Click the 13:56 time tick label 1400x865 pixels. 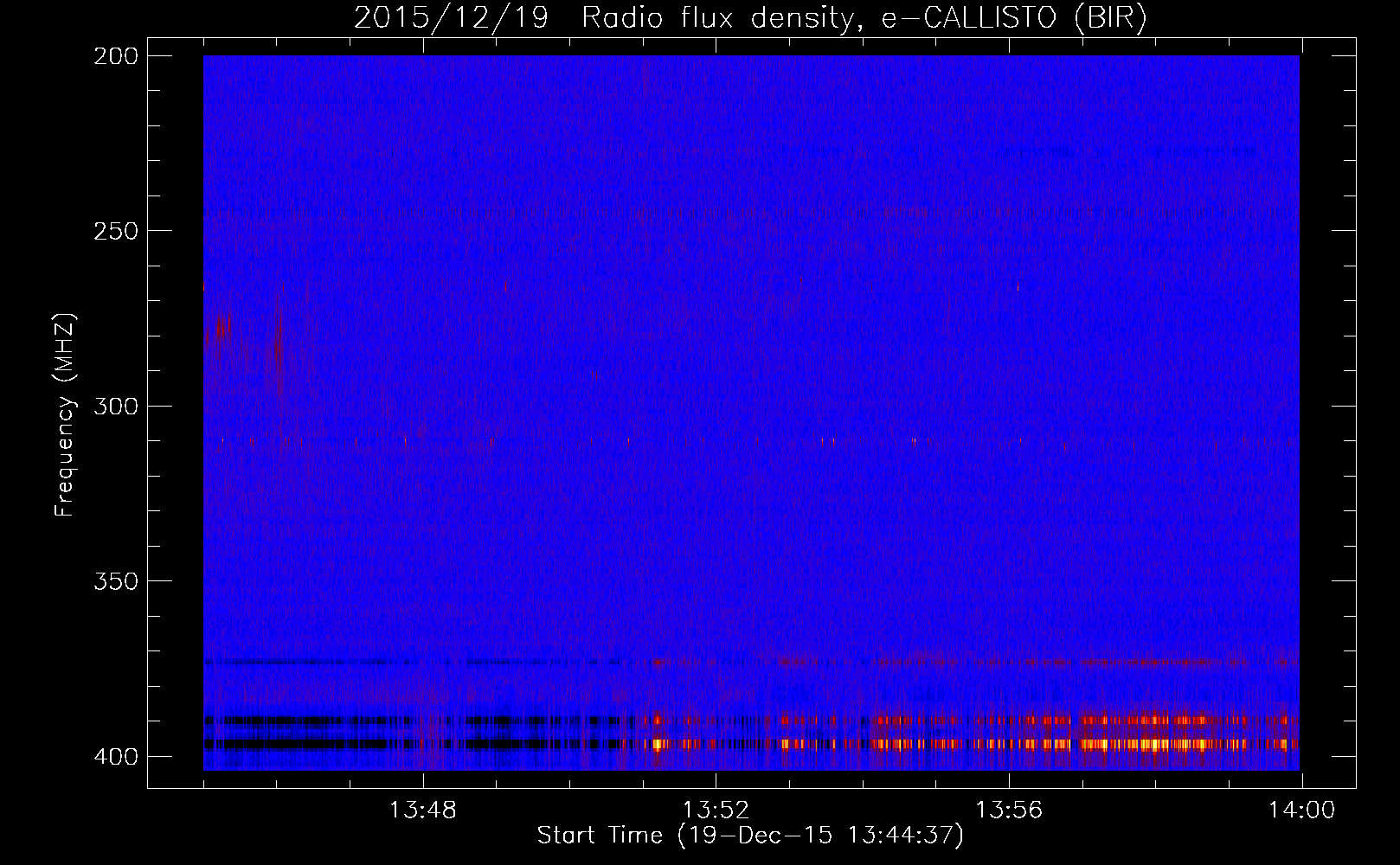[1009, 811]
